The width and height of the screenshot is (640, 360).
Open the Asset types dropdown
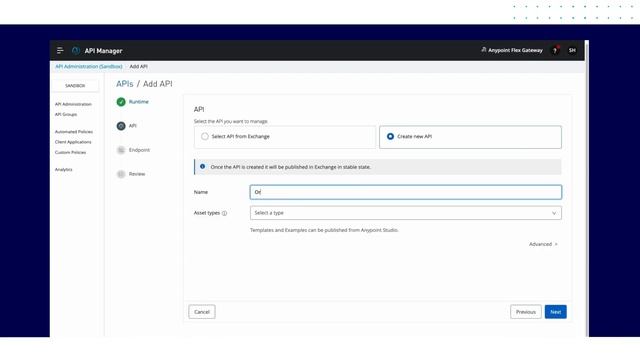pos(406,213)
